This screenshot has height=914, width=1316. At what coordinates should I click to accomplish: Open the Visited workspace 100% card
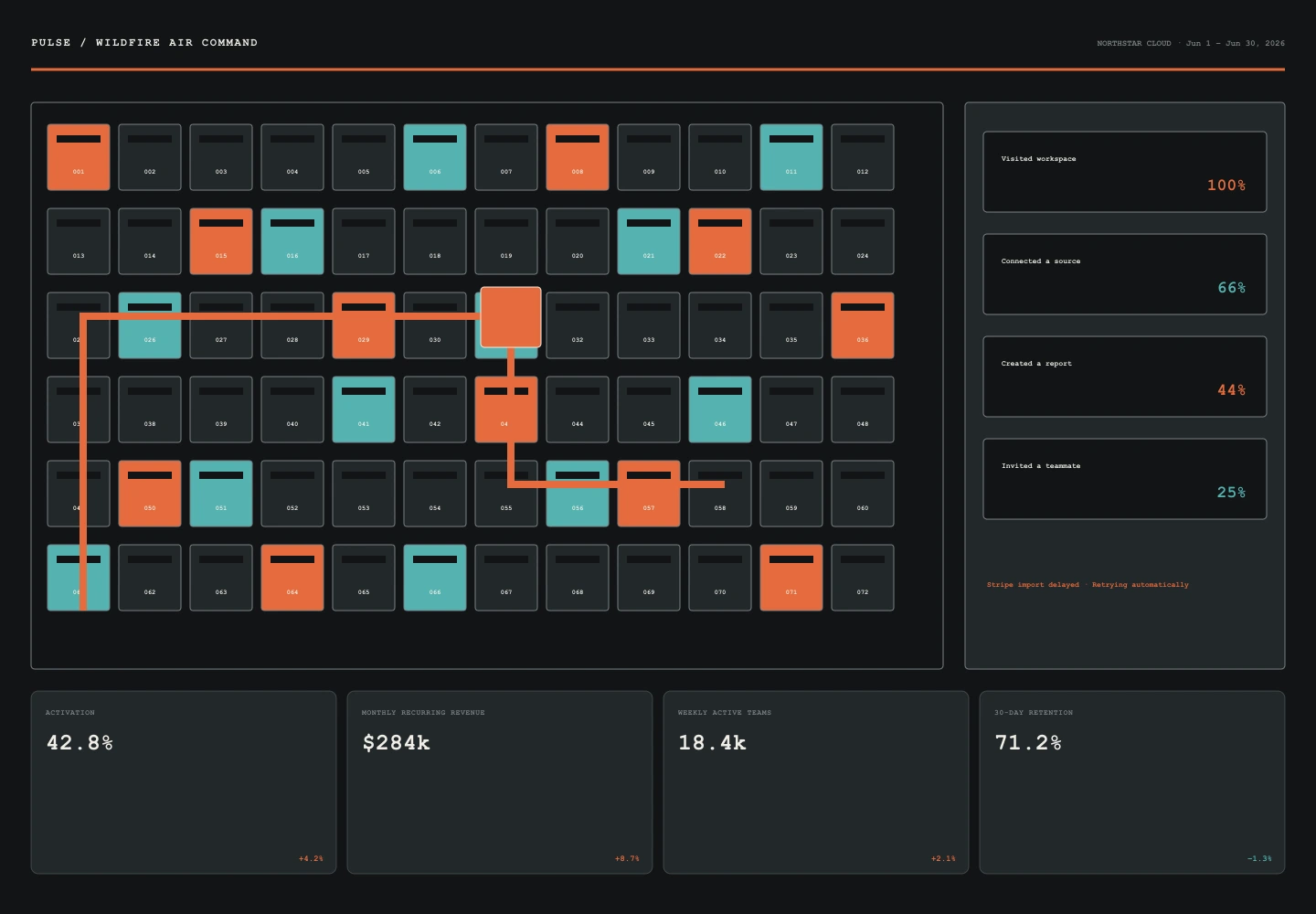[x=1125, y=172]
